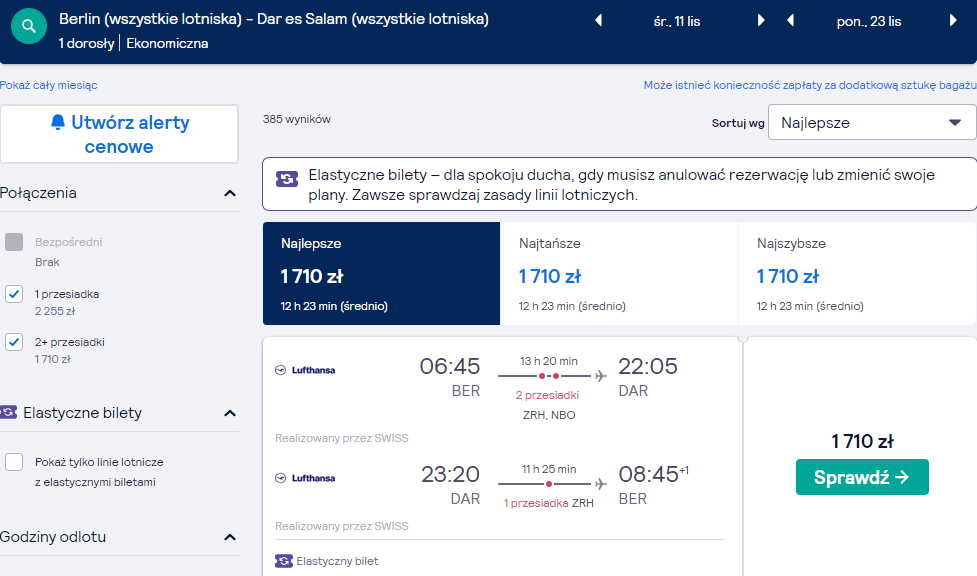
Task: Click the bell icon for price alerts
Action: pos(58,122)
